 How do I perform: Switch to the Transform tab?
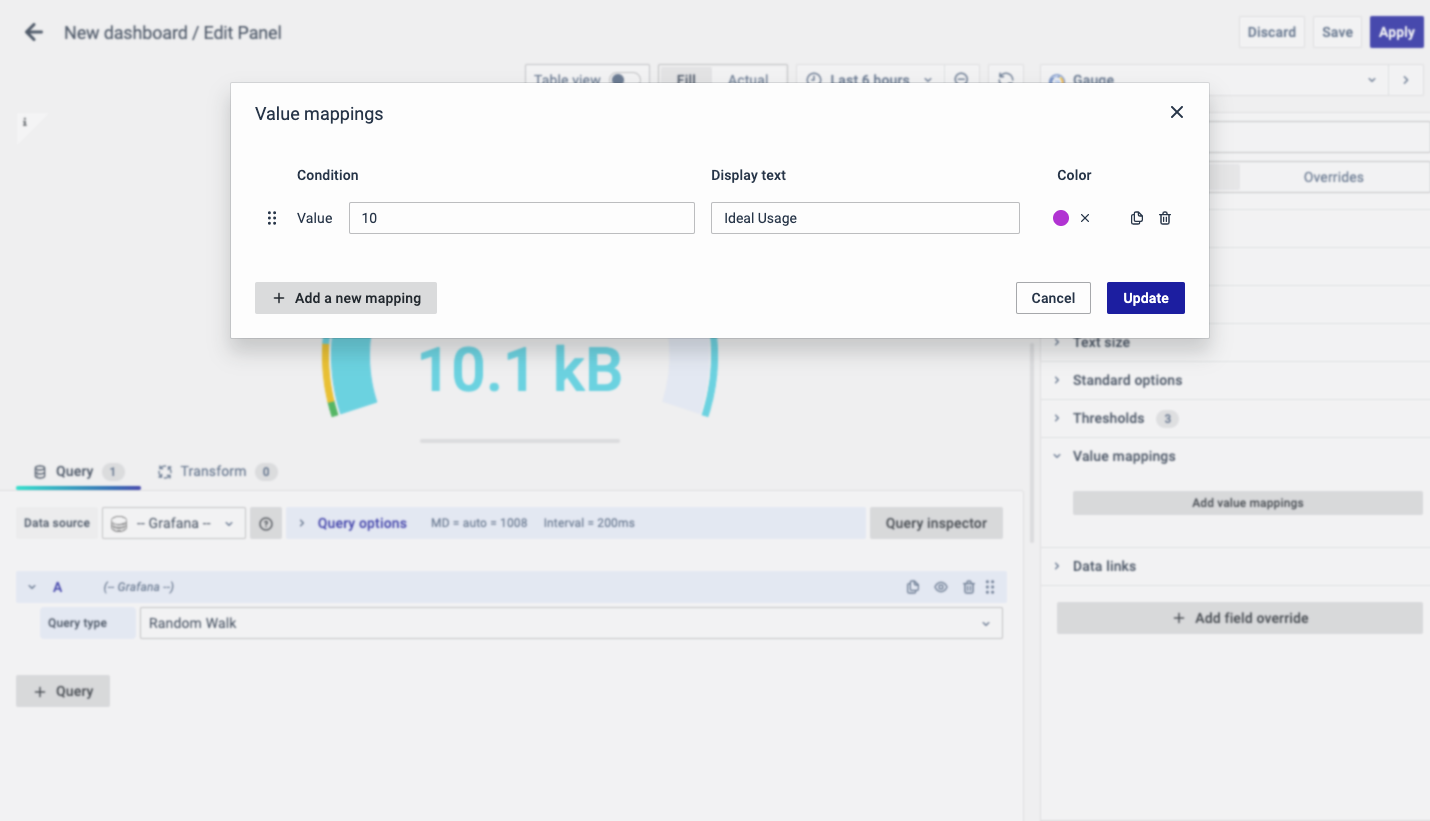(213, 471)
